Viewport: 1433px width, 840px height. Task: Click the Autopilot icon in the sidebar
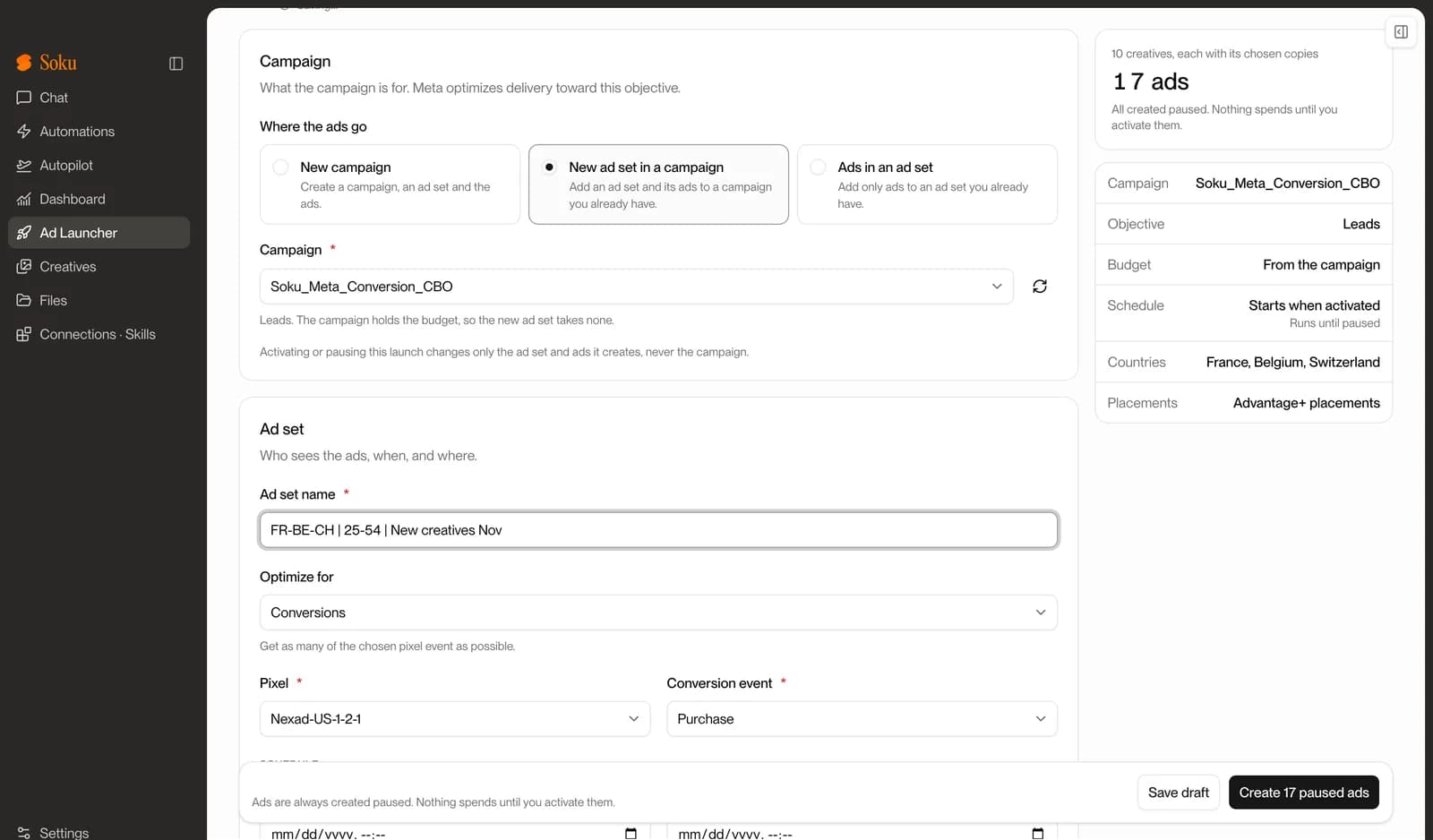tap(24, 166)
